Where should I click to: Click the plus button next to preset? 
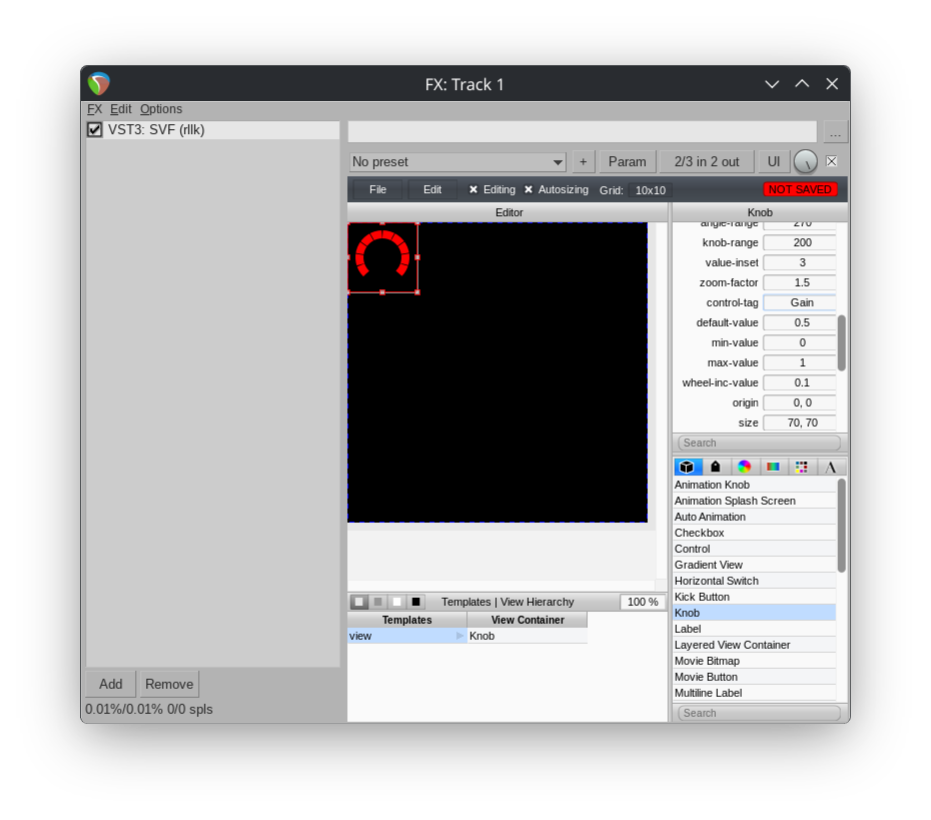click(x=583, y=162)
